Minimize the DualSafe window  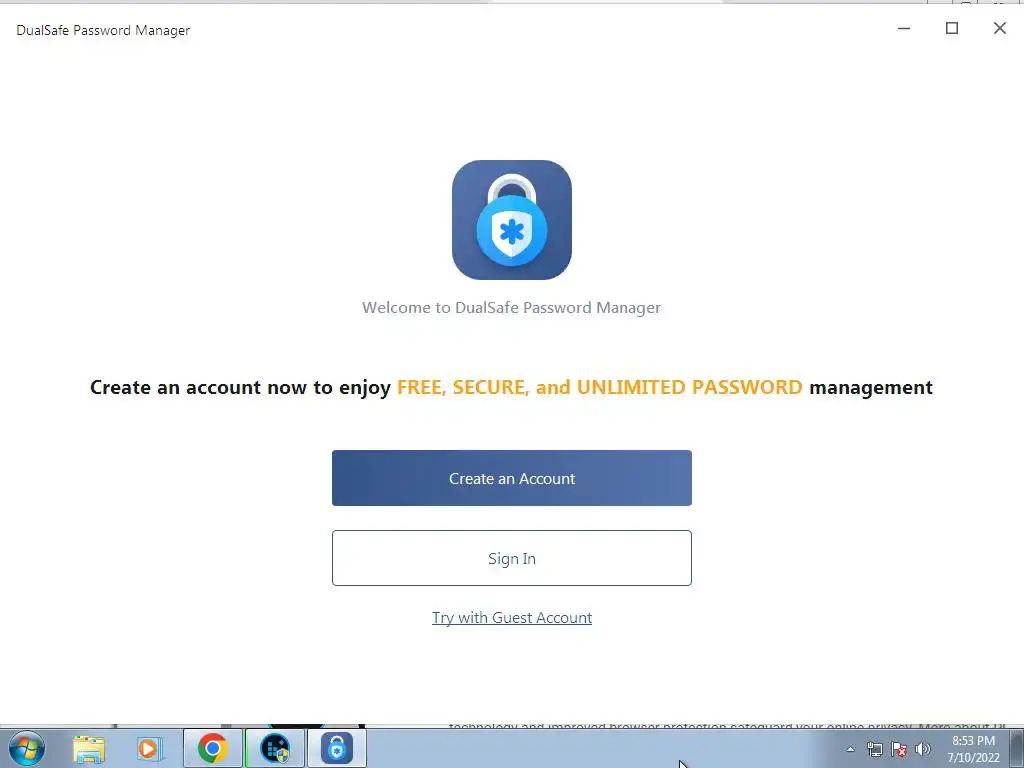pos(904,28)
